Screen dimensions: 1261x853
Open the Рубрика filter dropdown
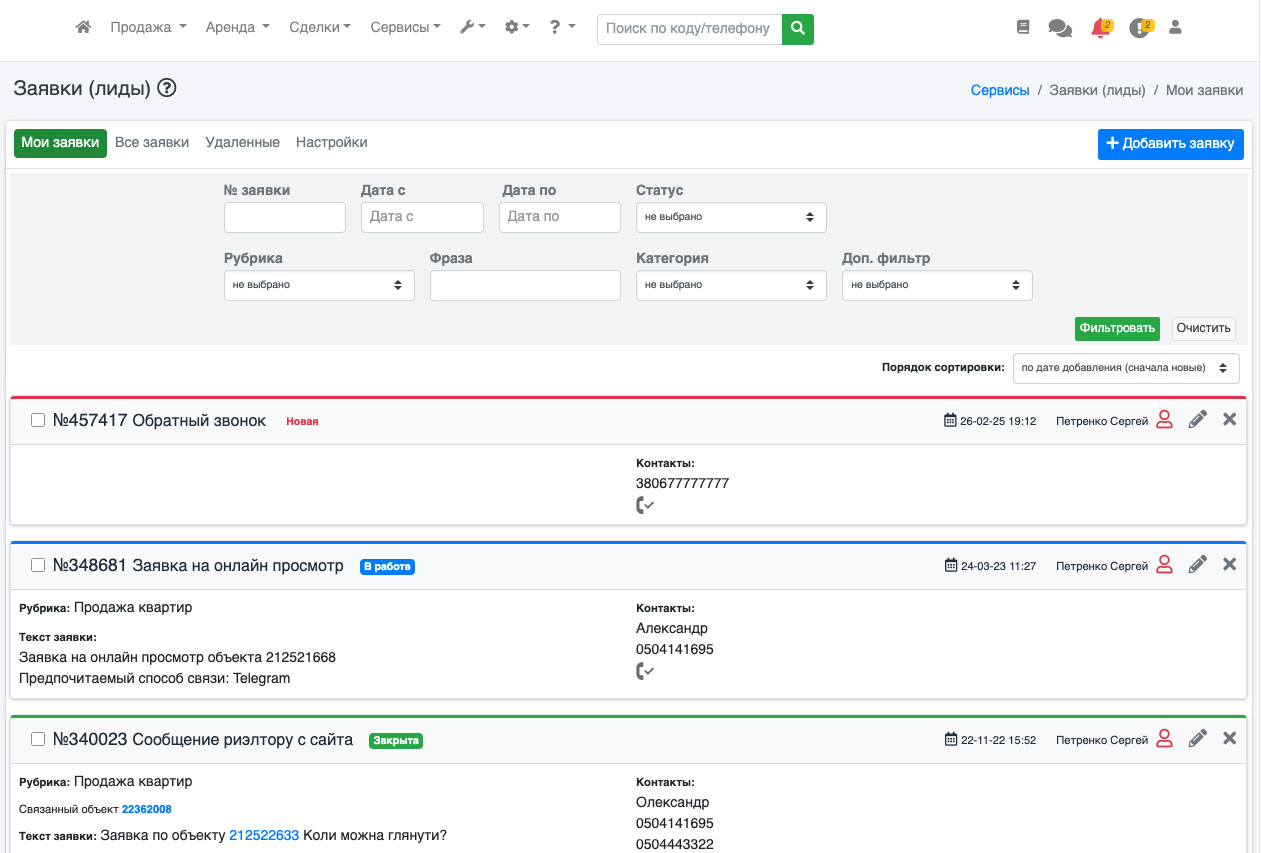[x=319, y=285]
